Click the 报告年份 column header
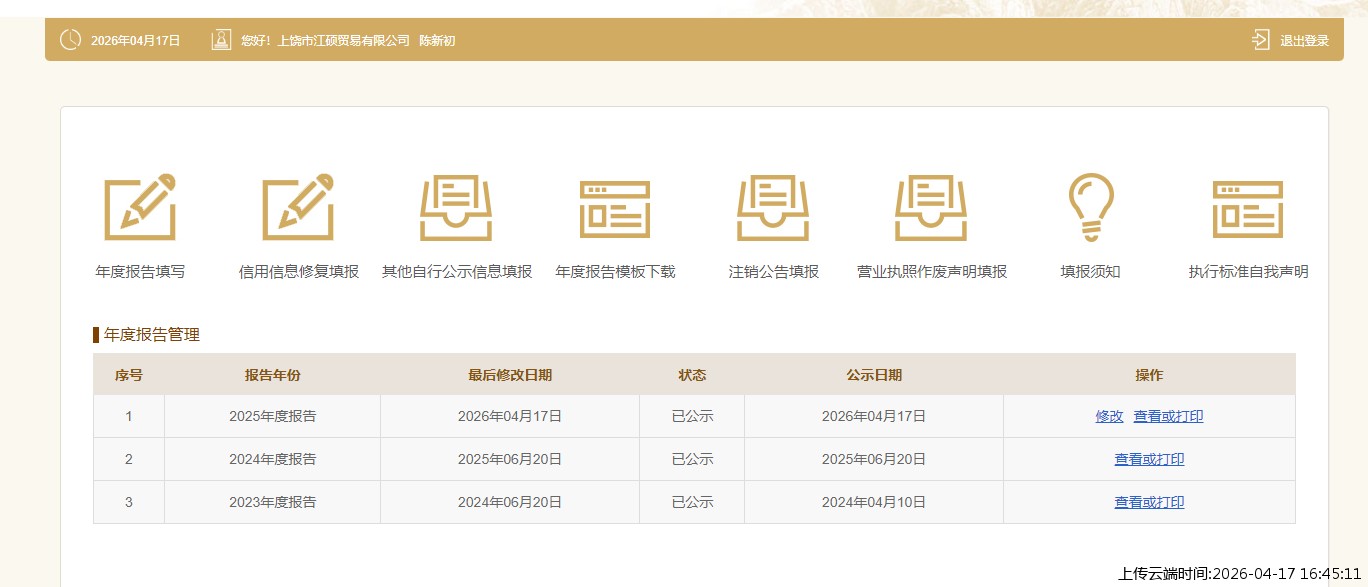Screen dimensions: 1368x587 pyautogui.click(x=272, y=375)
